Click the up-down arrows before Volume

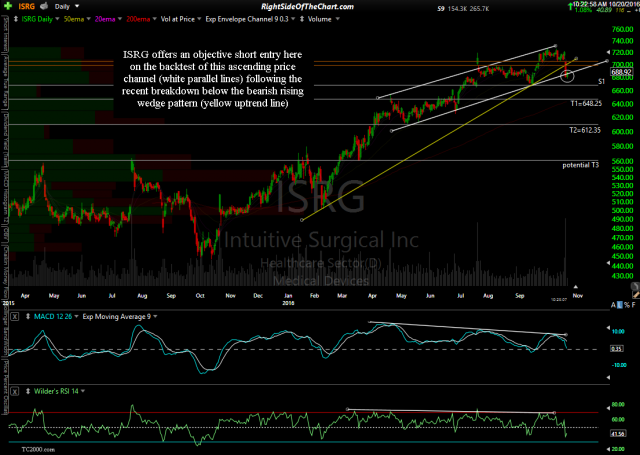tap(302, 19)
